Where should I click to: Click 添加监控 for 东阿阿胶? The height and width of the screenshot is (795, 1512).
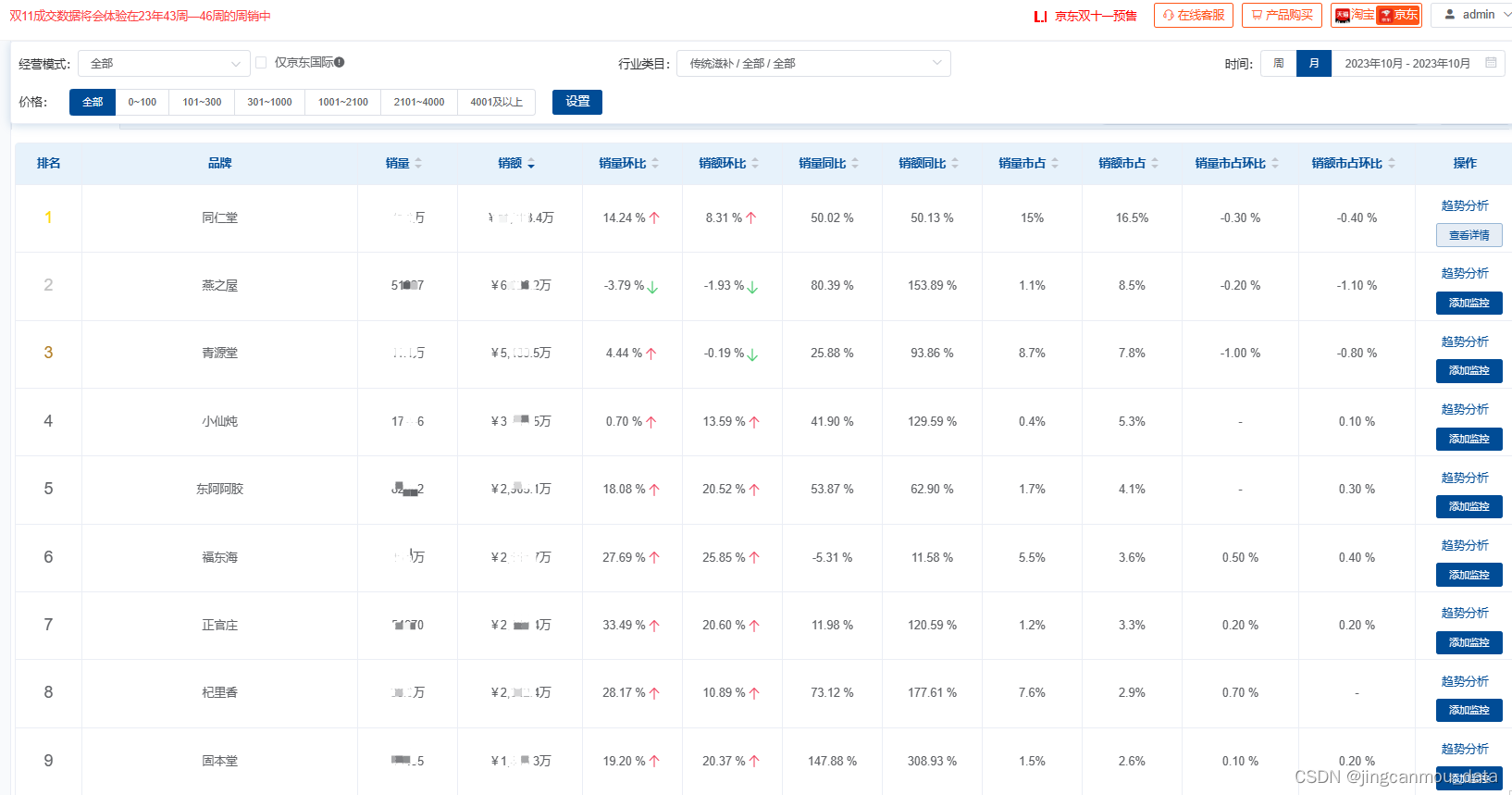click(1469, 506)
